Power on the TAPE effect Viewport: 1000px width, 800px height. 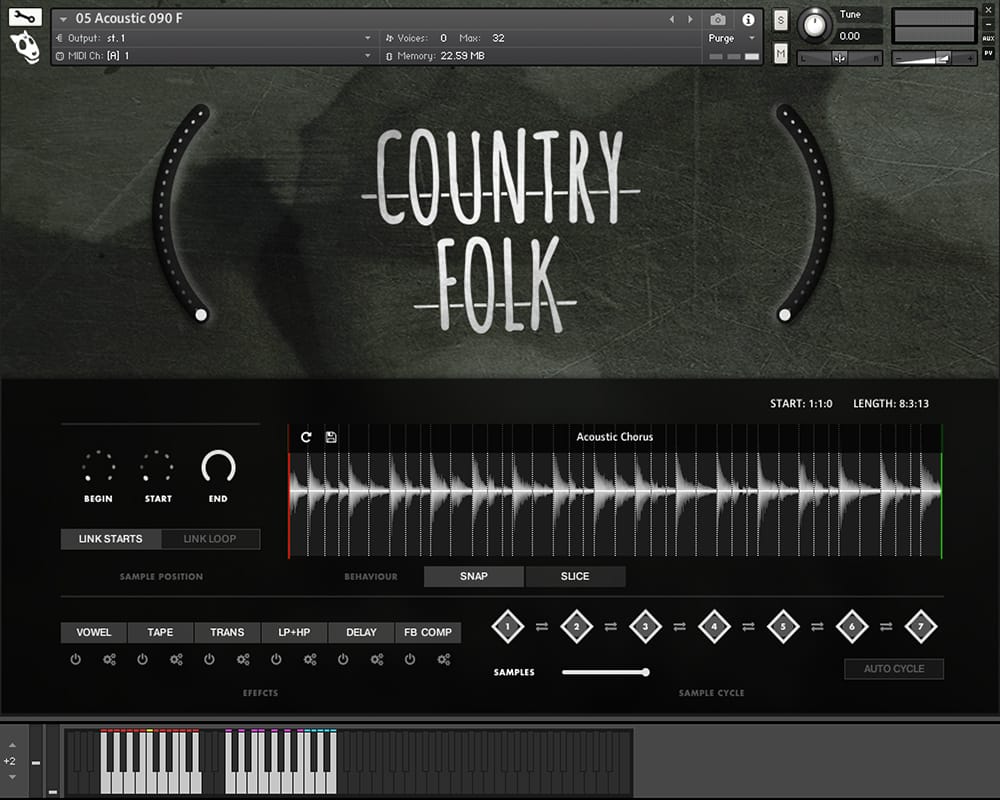pos(142,660)
